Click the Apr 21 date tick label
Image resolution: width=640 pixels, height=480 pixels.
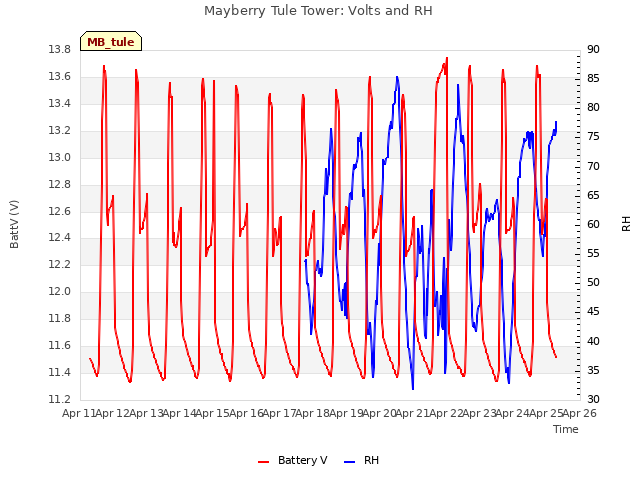tap(413, 413)
